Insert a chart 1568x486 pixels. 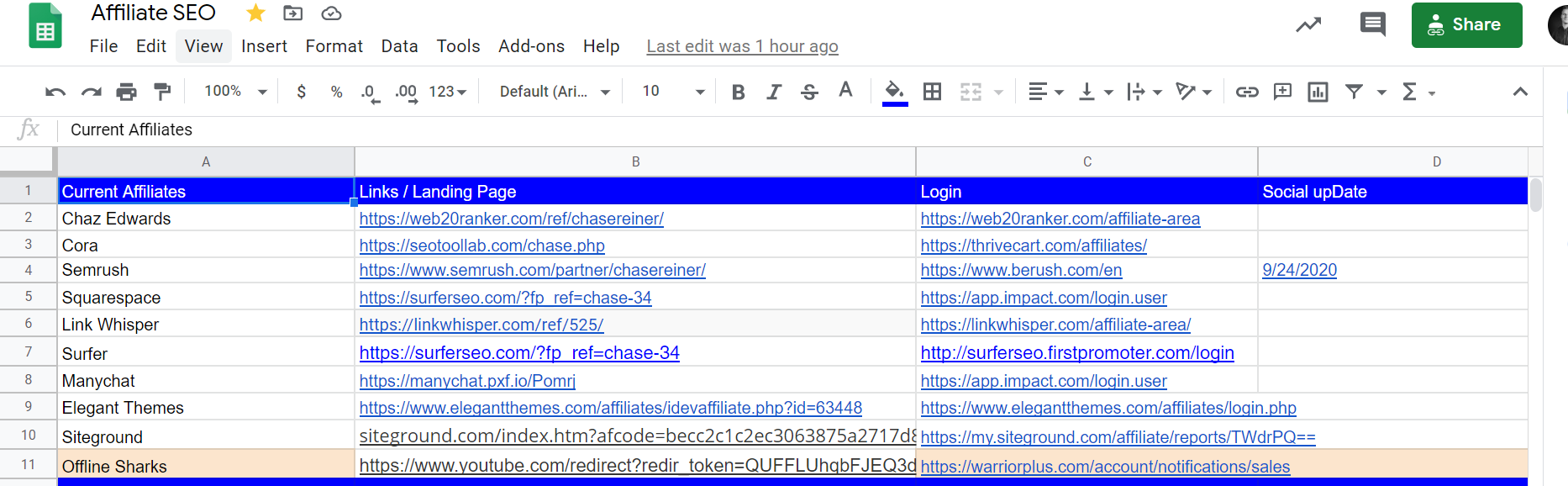tap(1318, 92)
